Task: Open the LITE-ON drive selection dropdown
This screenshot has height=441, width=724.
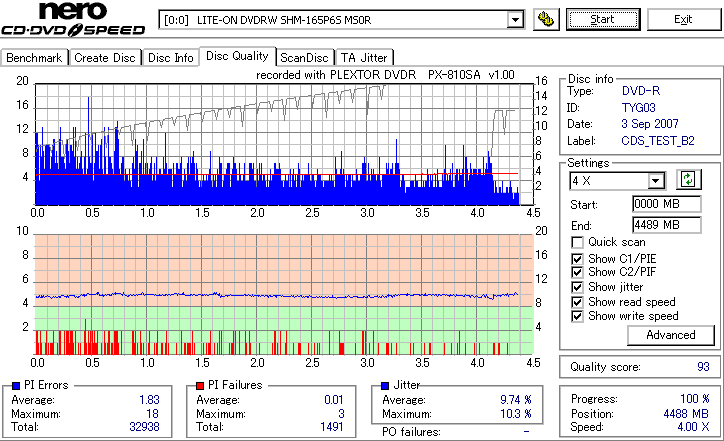Action: click(x=341, y=20)
